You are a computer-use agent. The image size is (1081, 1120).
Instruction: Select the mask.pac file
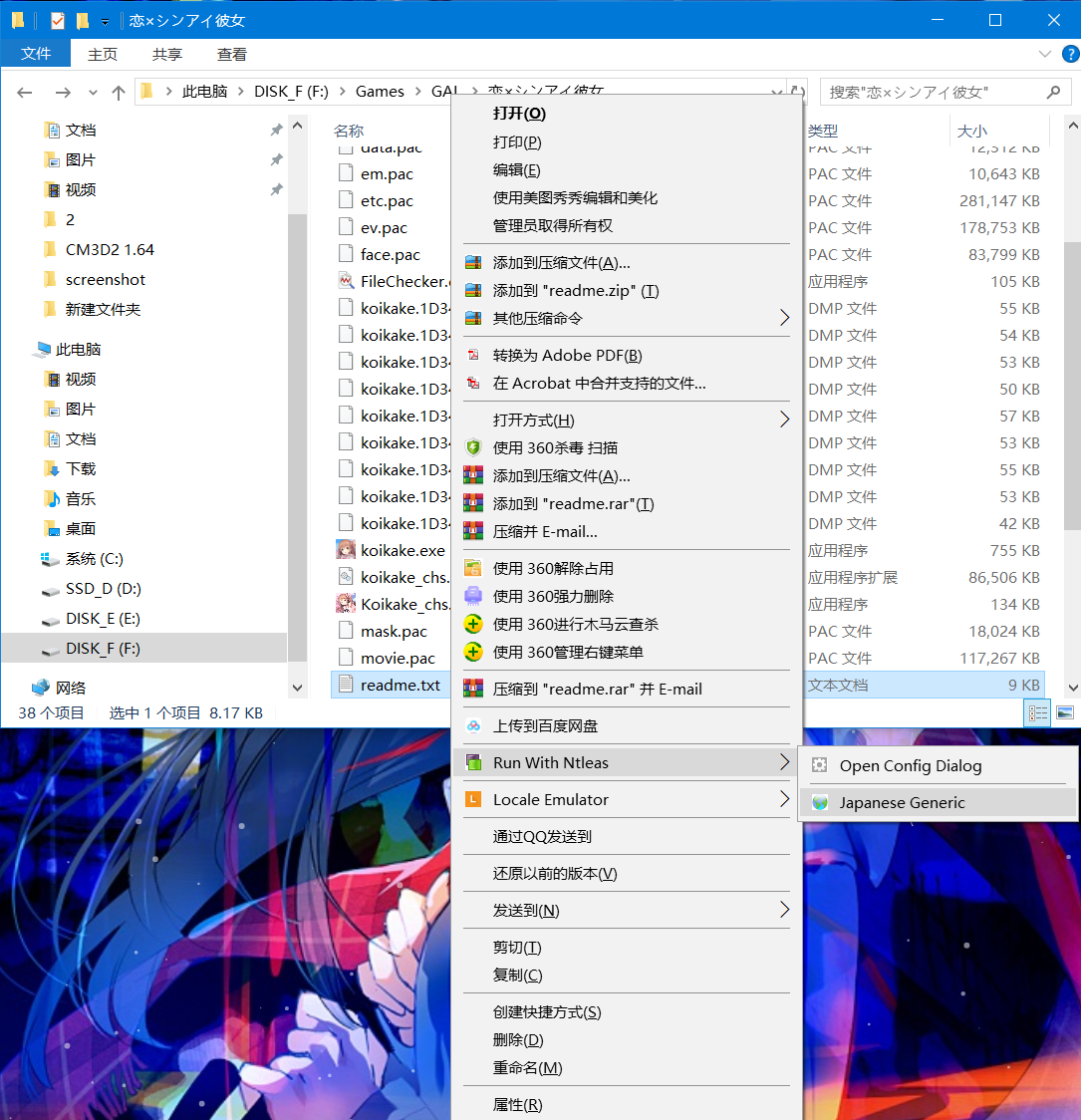tap(394, 632)
